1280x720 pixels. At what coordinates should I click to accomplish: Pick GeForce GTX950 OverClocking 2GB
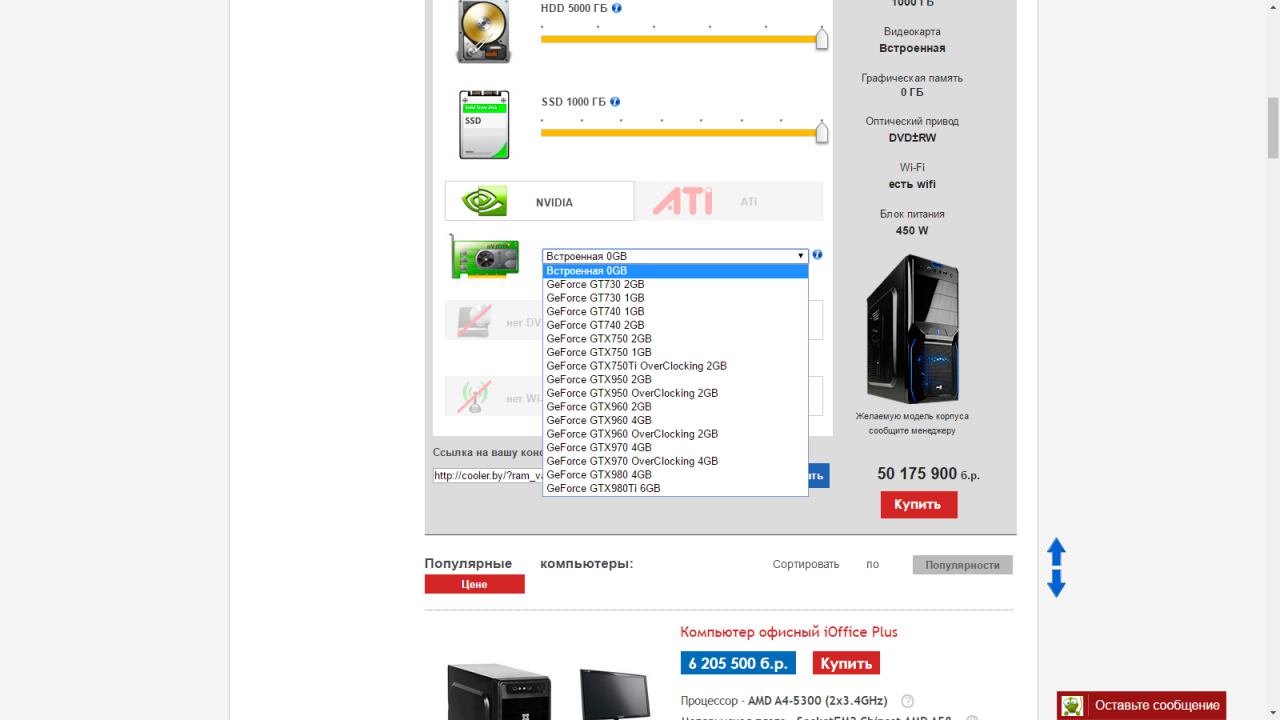pos(675,393)
